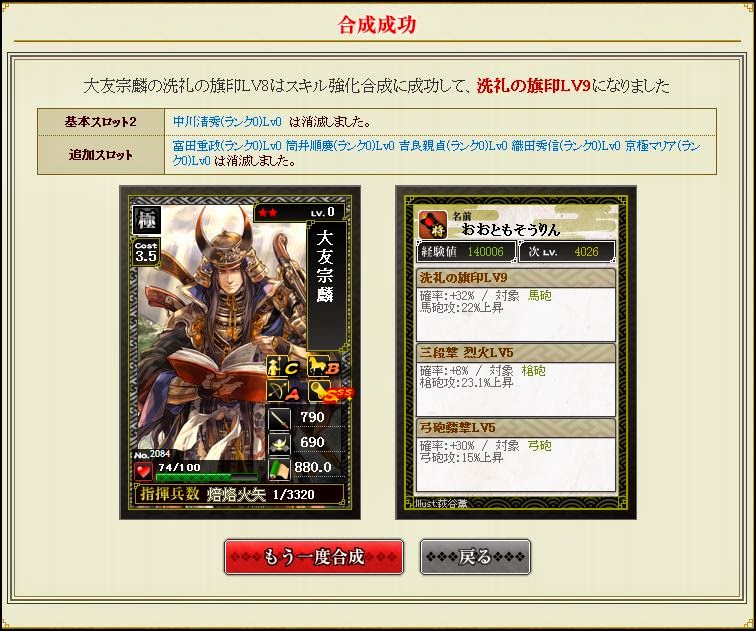Screen dimensions: 756x631
Task: Select the 三段撃 烈火LV5 skill header
Action: [x=515, y=352]
